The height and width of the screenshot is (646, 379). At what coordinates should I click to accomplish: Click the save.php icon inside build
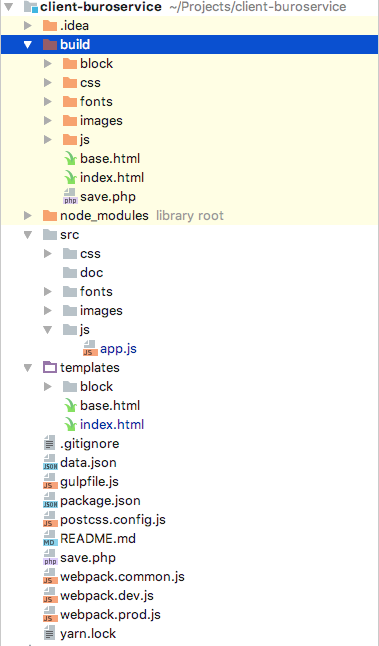[70, 197]
